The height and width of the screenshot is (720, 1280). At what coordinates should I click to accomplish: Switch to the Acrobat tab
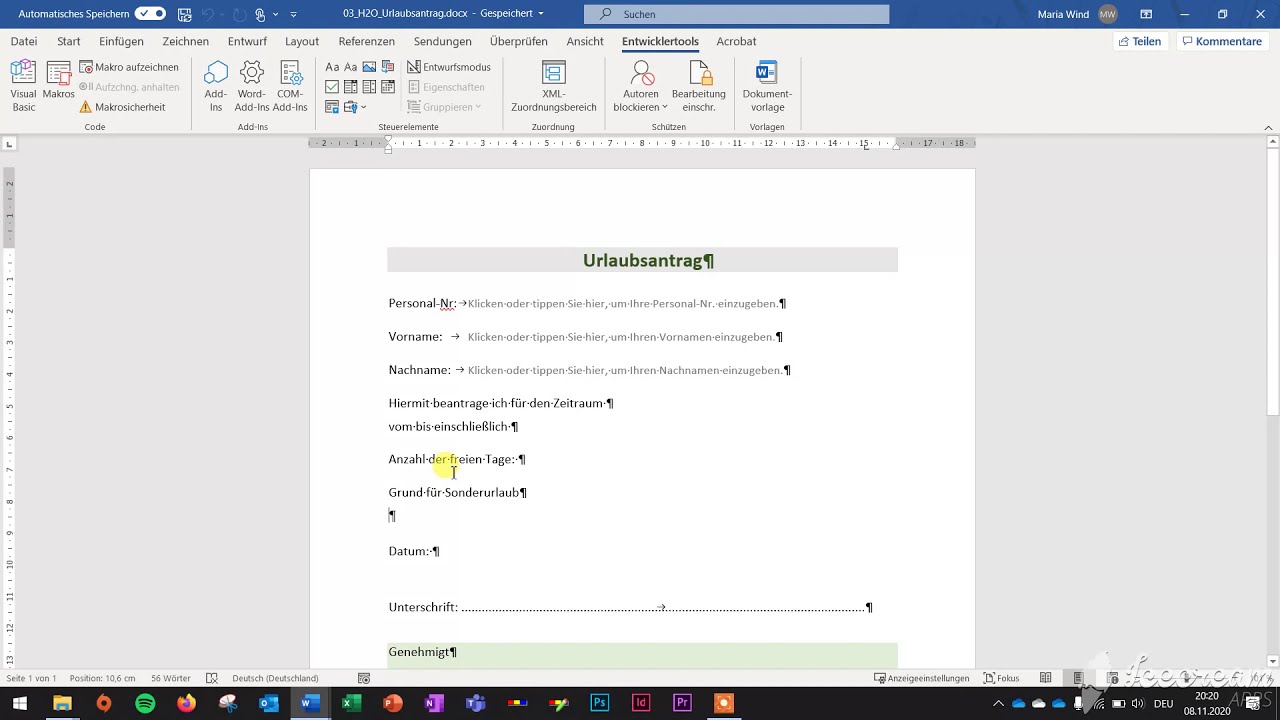[736, 41]
